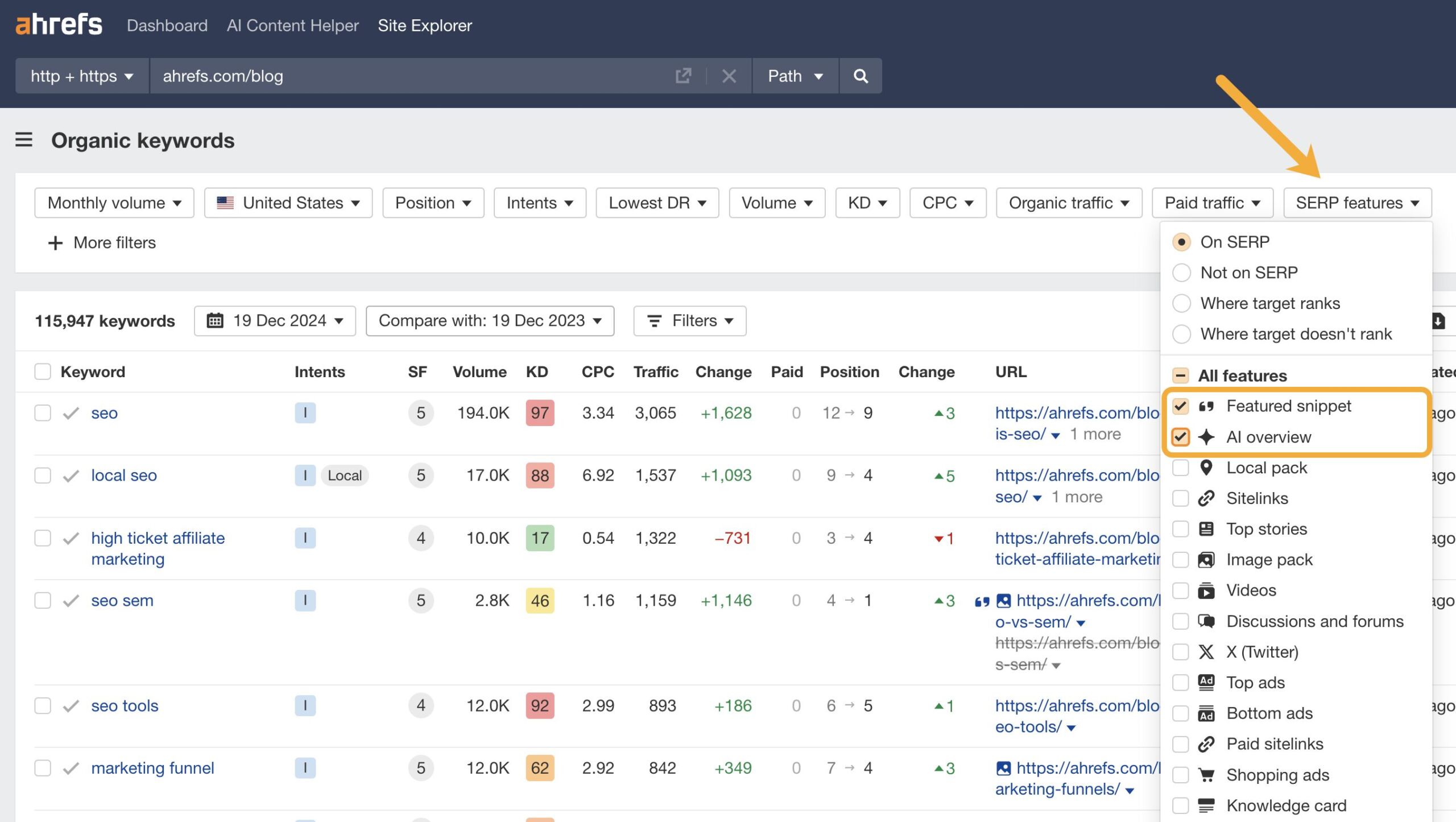The image size is (1456, 822).
Task: Open the Monthly volume dropdown
Action: coord(114,203)
